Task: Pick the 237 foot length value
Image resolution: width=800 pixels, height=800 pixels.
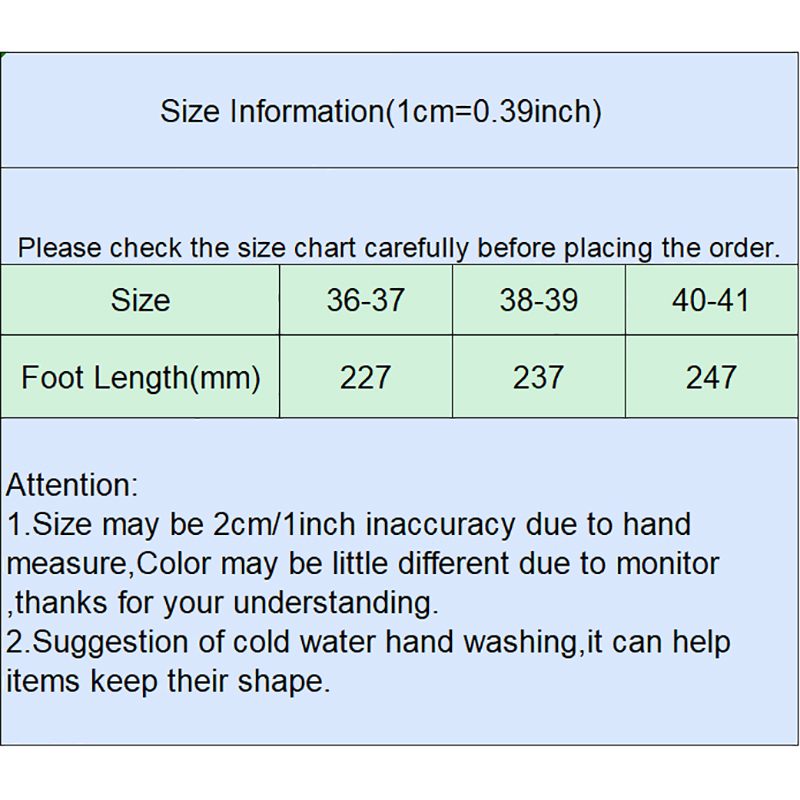Action: (x=538, y=377)
